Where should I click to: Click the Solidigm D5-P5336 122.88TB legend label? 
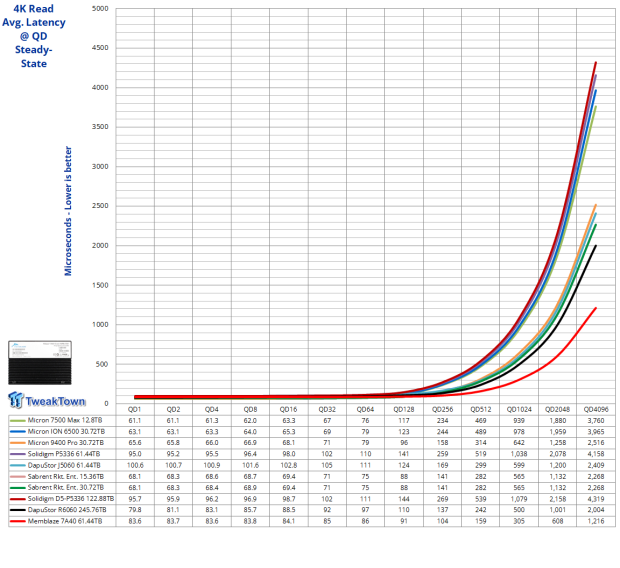click(71, 499)
